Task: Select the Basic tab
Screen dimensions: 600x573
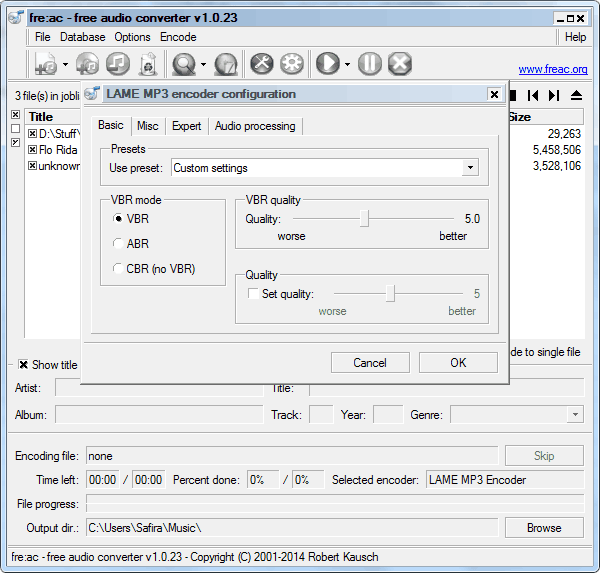Action: 111,125
